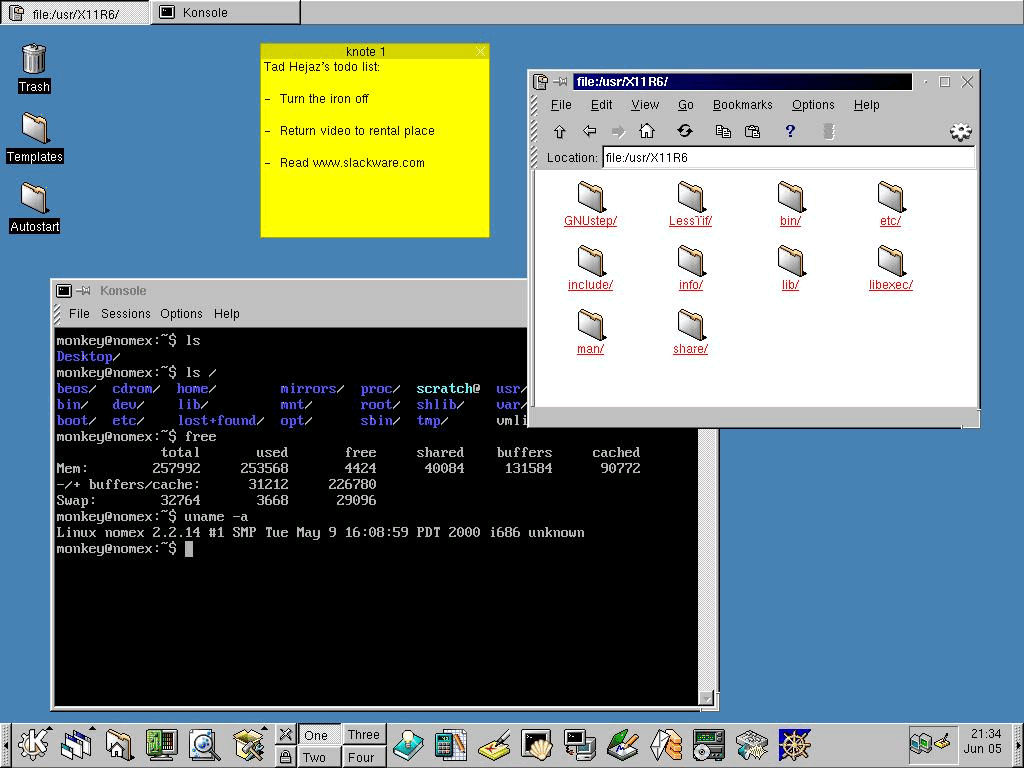Reload the /usr/X11R6 folder view

[685, 131]
